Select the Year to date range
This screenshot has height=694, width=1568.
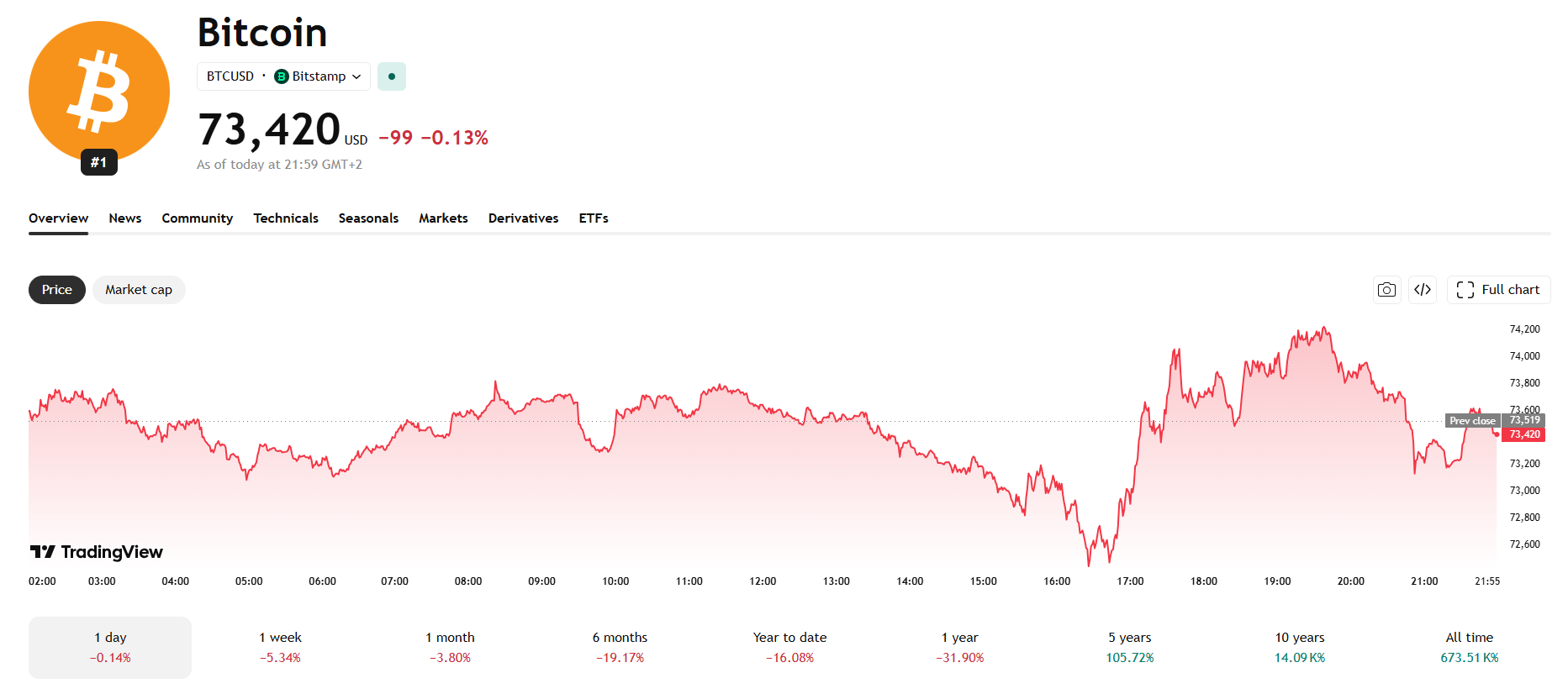pyautogui.click(x=789, y=648)
